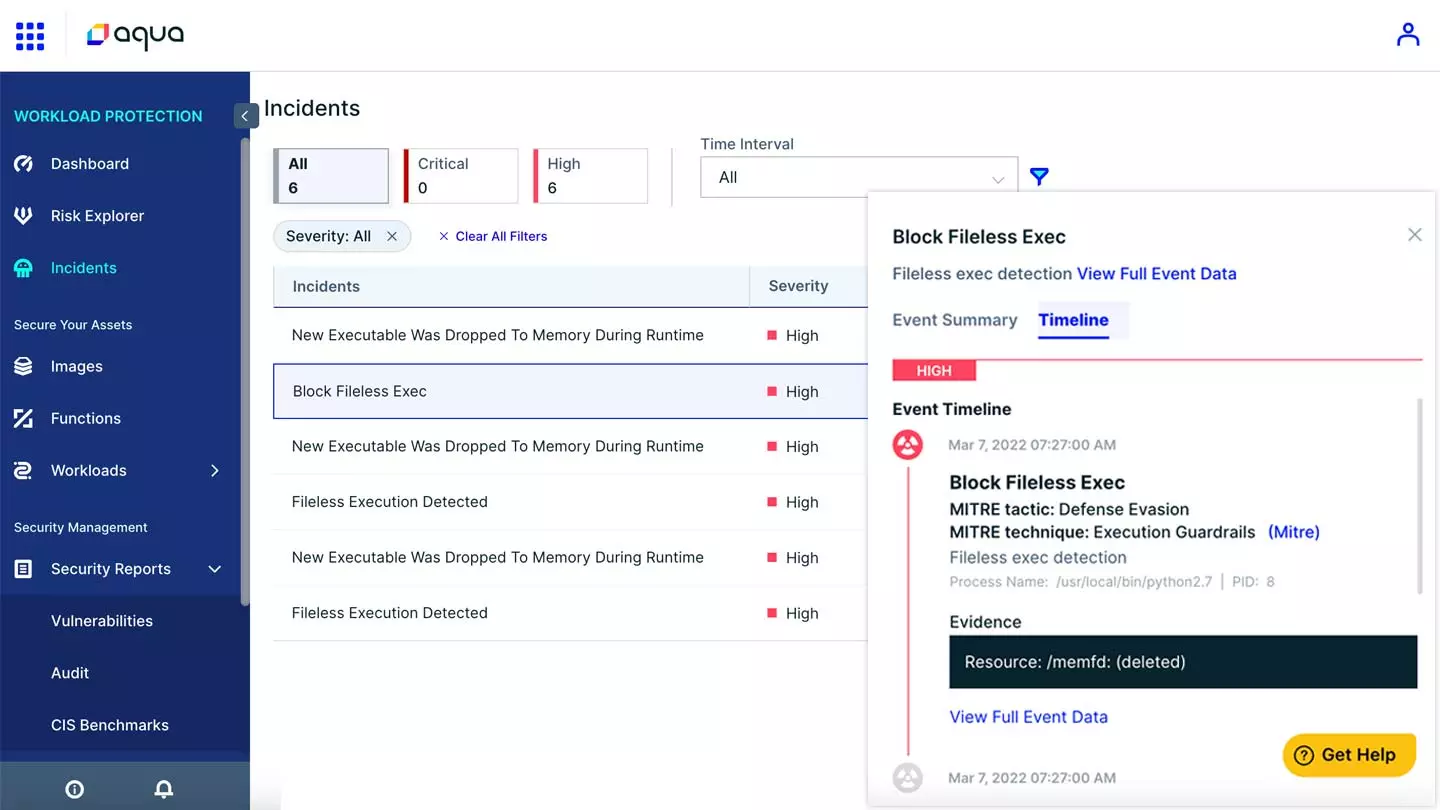
Task: Click View Full Event Data below Evidence
Action: point(1028,717)
